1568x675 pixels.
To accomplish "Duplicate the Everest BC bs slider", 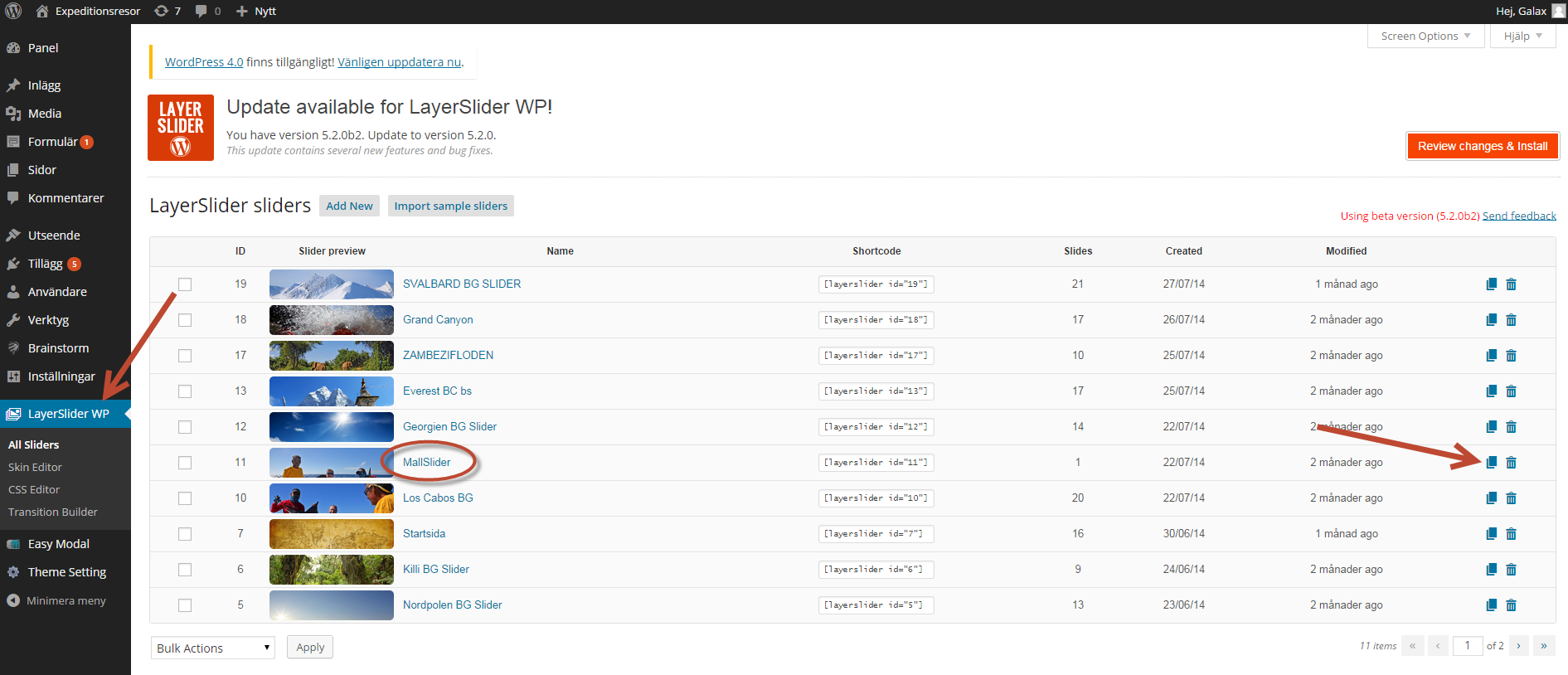I will tap(1491, 391).
